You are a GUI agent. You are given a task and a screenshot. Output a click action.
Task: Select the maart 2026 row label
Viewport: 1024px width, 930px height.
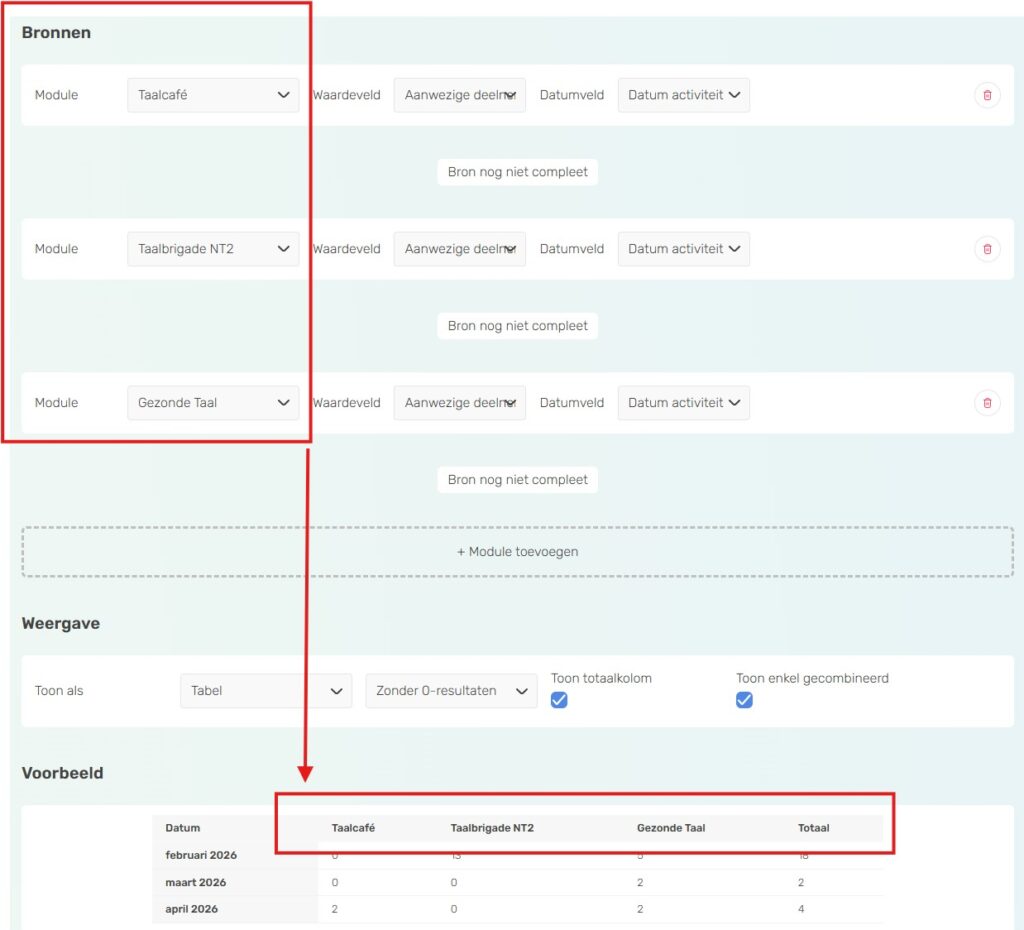click(195, 883)
